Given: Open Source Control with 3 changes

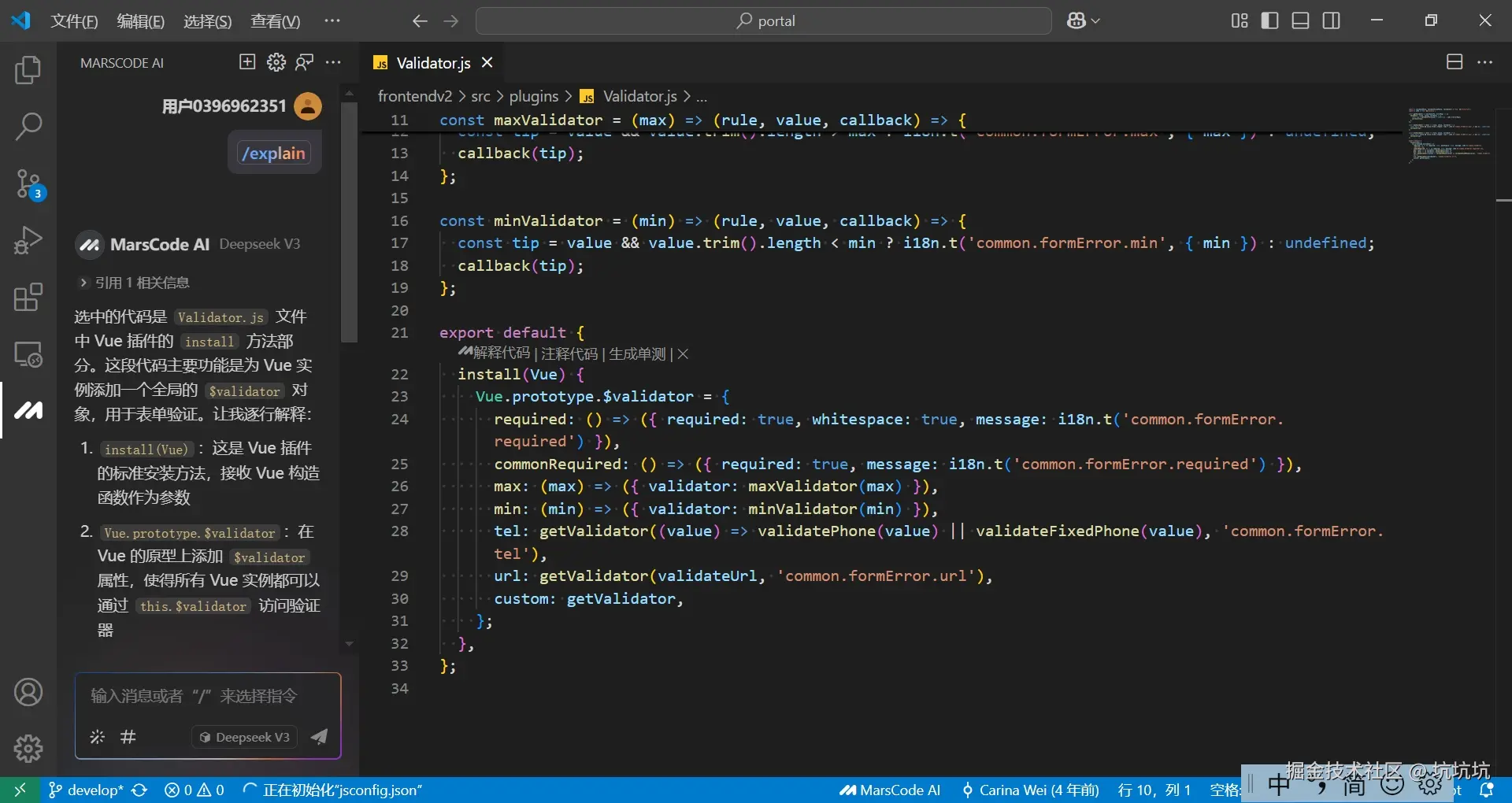Looking at the screenshot, I should 28,183.
